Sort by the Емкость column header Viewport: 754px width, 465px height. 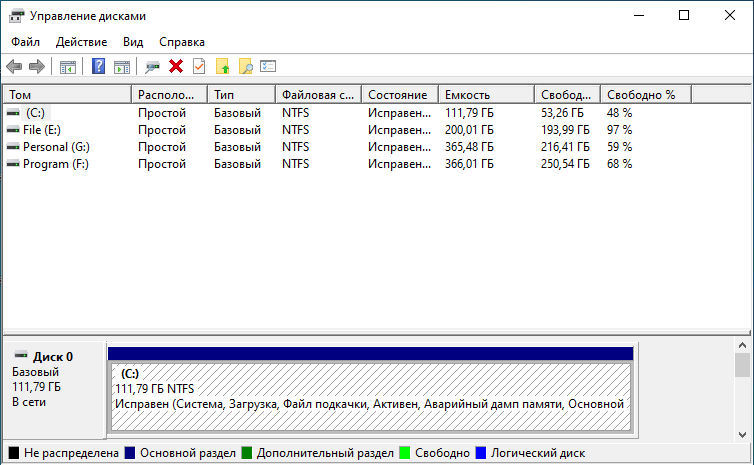pyautogui.click(x=487, y=95)
